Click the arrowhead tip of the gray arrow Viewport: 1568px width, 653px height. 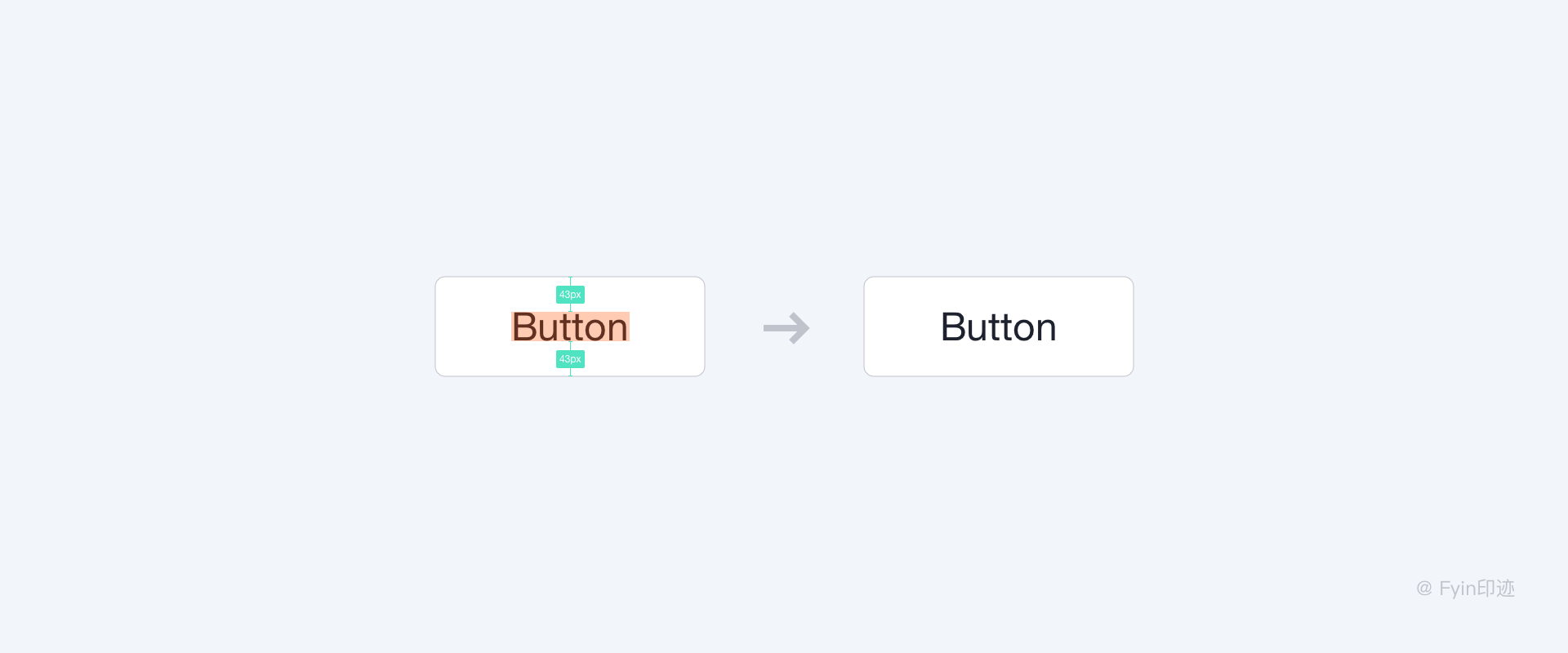[805, 328]
